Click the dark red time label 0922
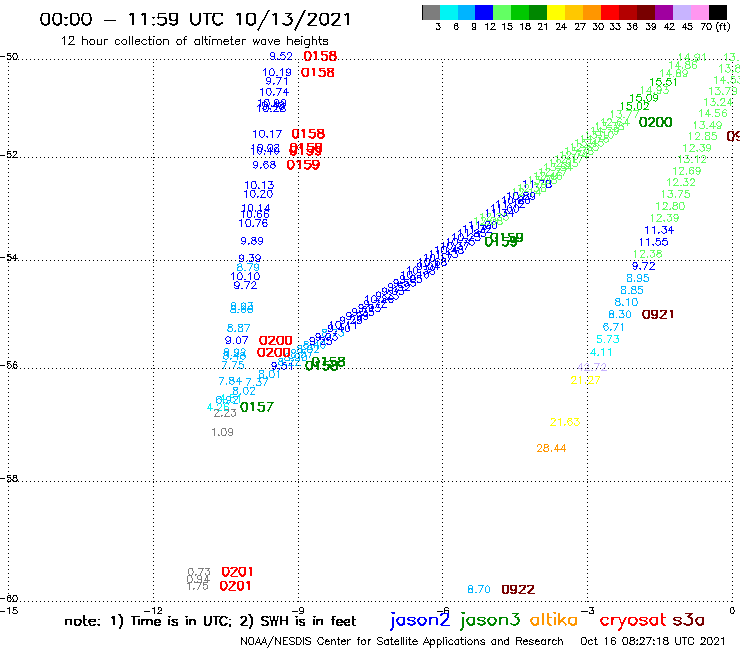 coord(518,590)
